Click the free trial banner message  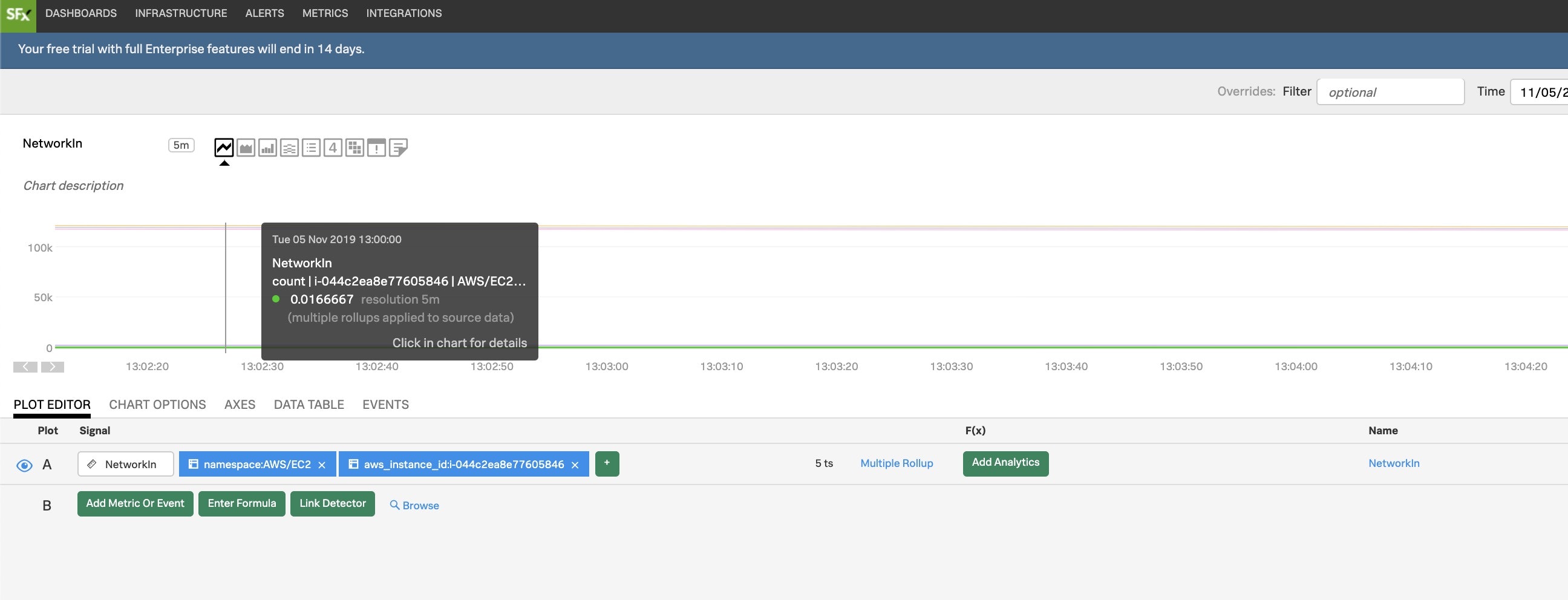point(191,49)
